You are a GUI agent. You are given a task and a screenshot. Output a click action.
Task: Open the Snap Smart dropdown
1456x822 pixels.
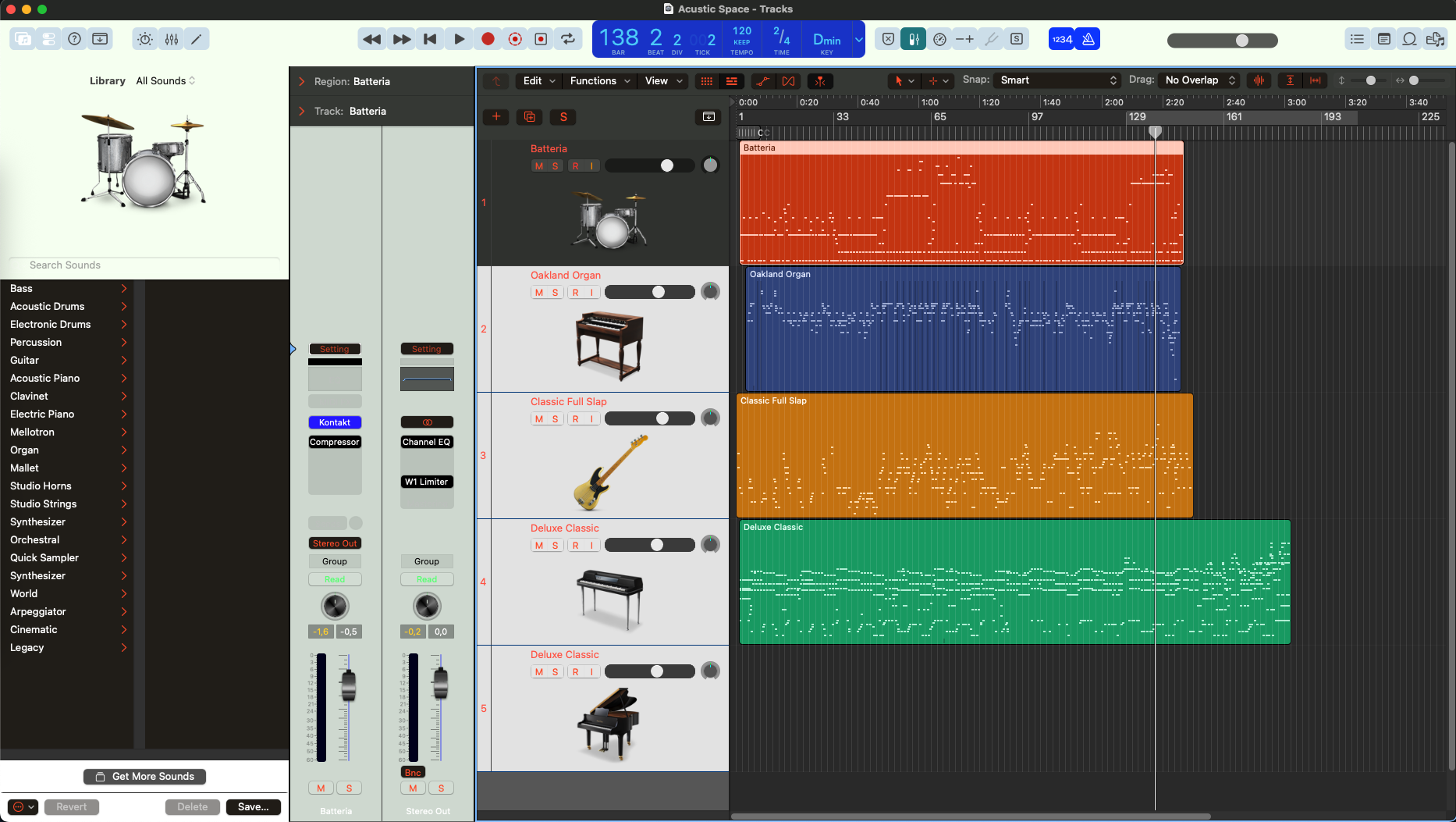coord(1057,80)
